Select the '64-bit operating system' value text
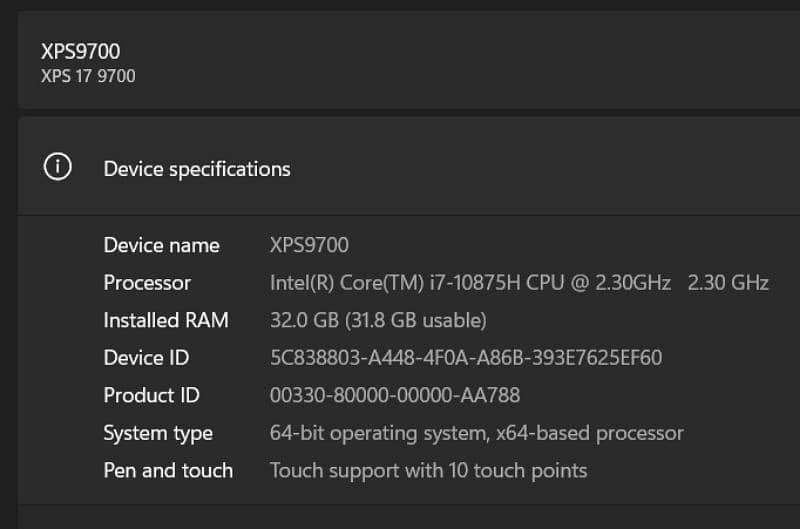Image resolution: width=800 pixels, height=529 pixels. (x=381, y=433)
